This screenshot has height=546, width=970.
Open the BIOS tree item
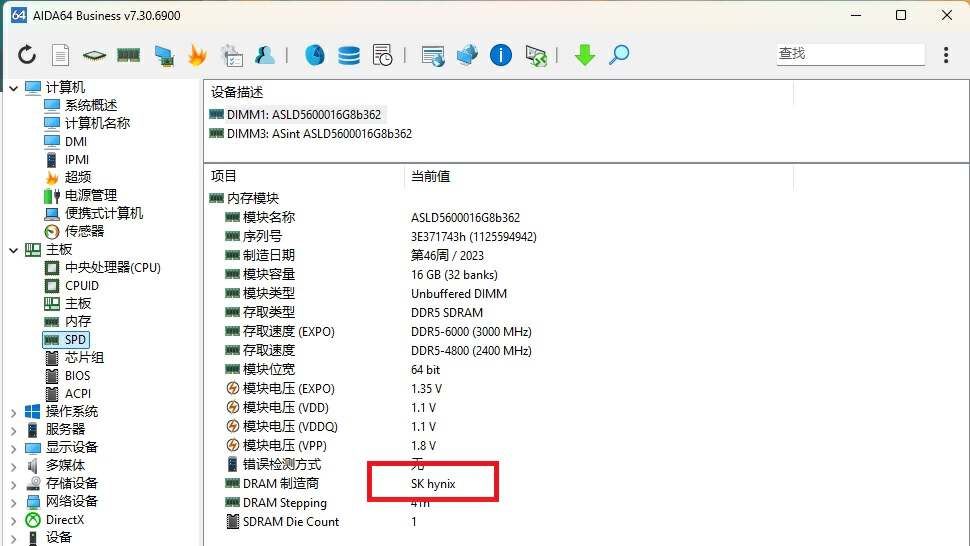click(x=77, y=375)
